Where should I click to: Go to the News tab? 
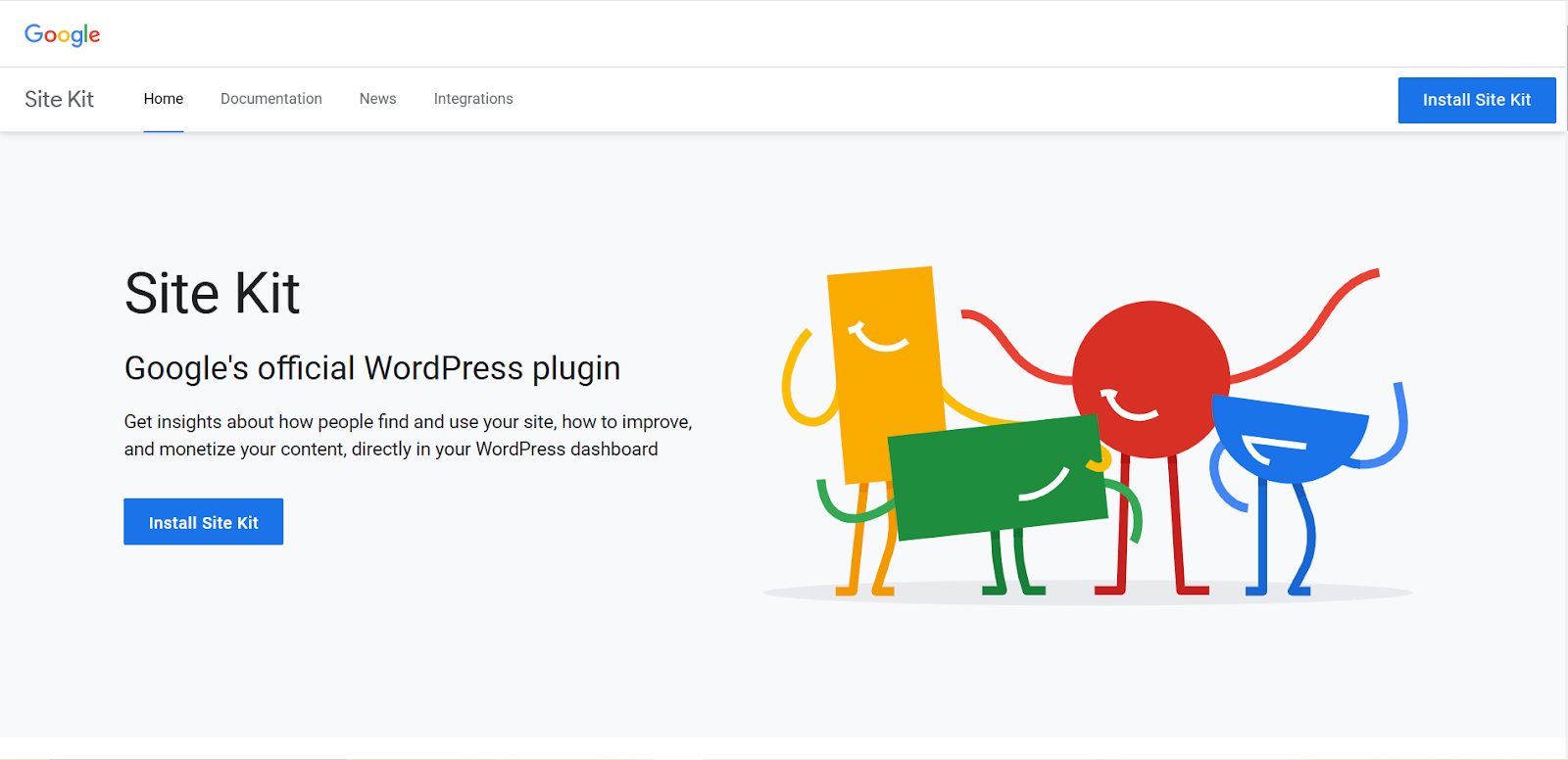click(377, 99)
